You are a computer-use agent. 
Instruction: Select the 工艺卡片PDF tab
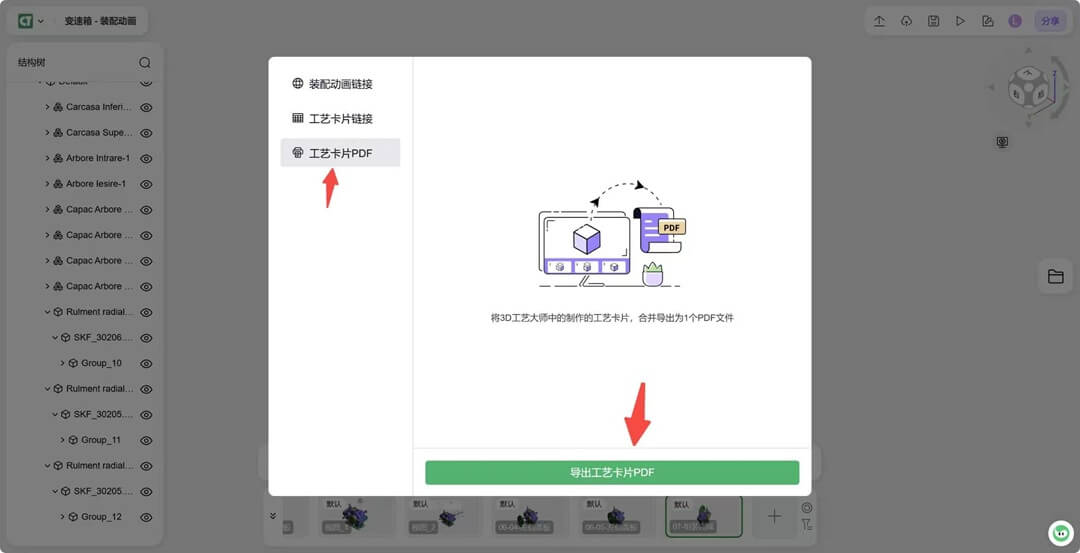pyautogui.click(x=340, y=153)
